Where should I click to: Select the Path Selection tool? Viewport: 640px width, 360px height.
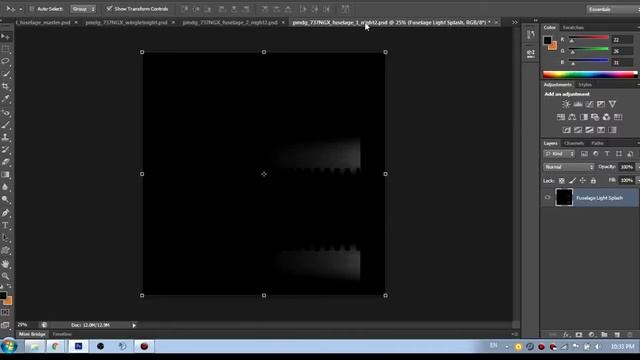[5, 238]
